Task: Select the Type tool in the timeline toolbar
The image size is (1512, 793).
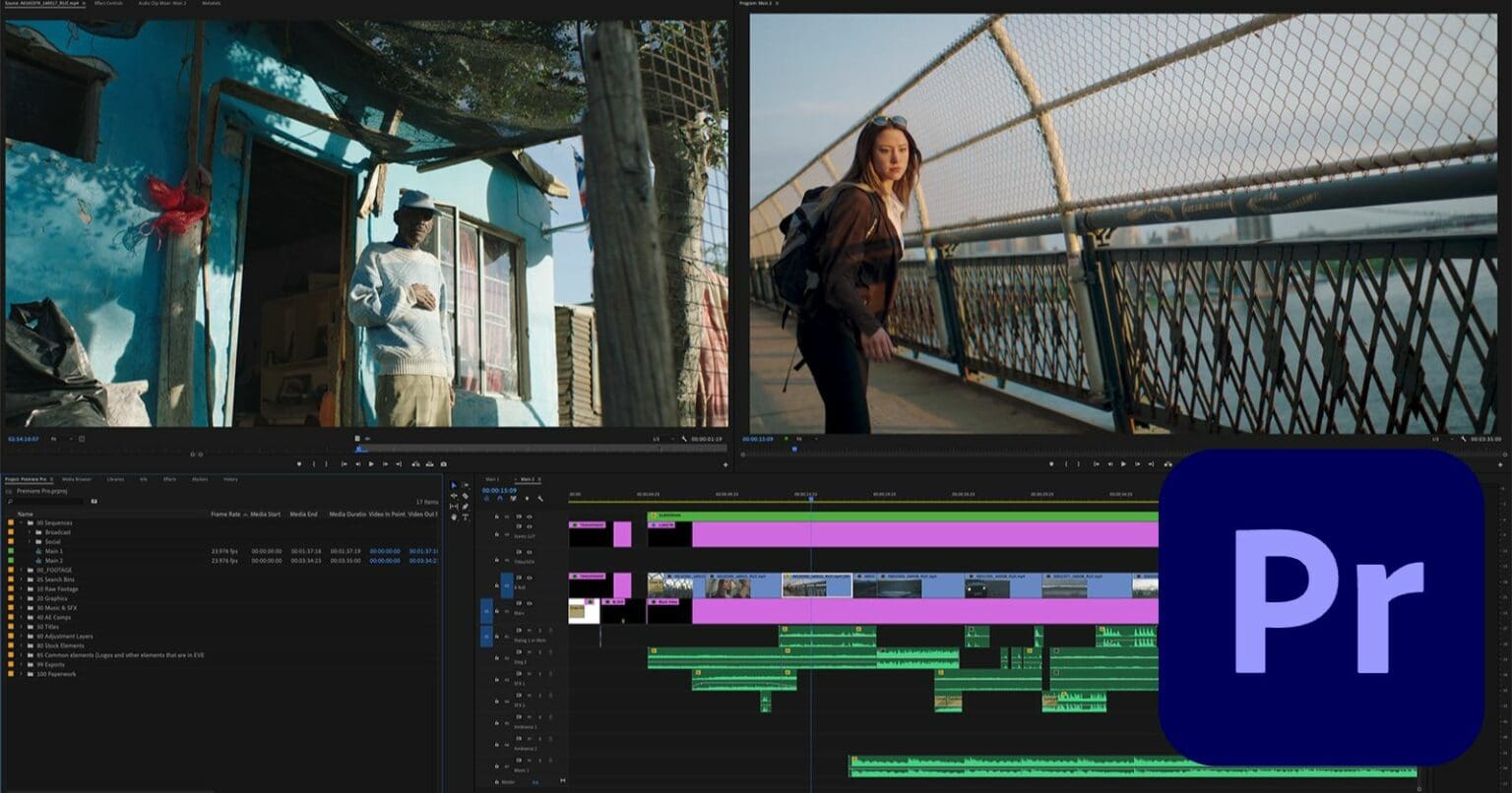Action: click(466, 516)
